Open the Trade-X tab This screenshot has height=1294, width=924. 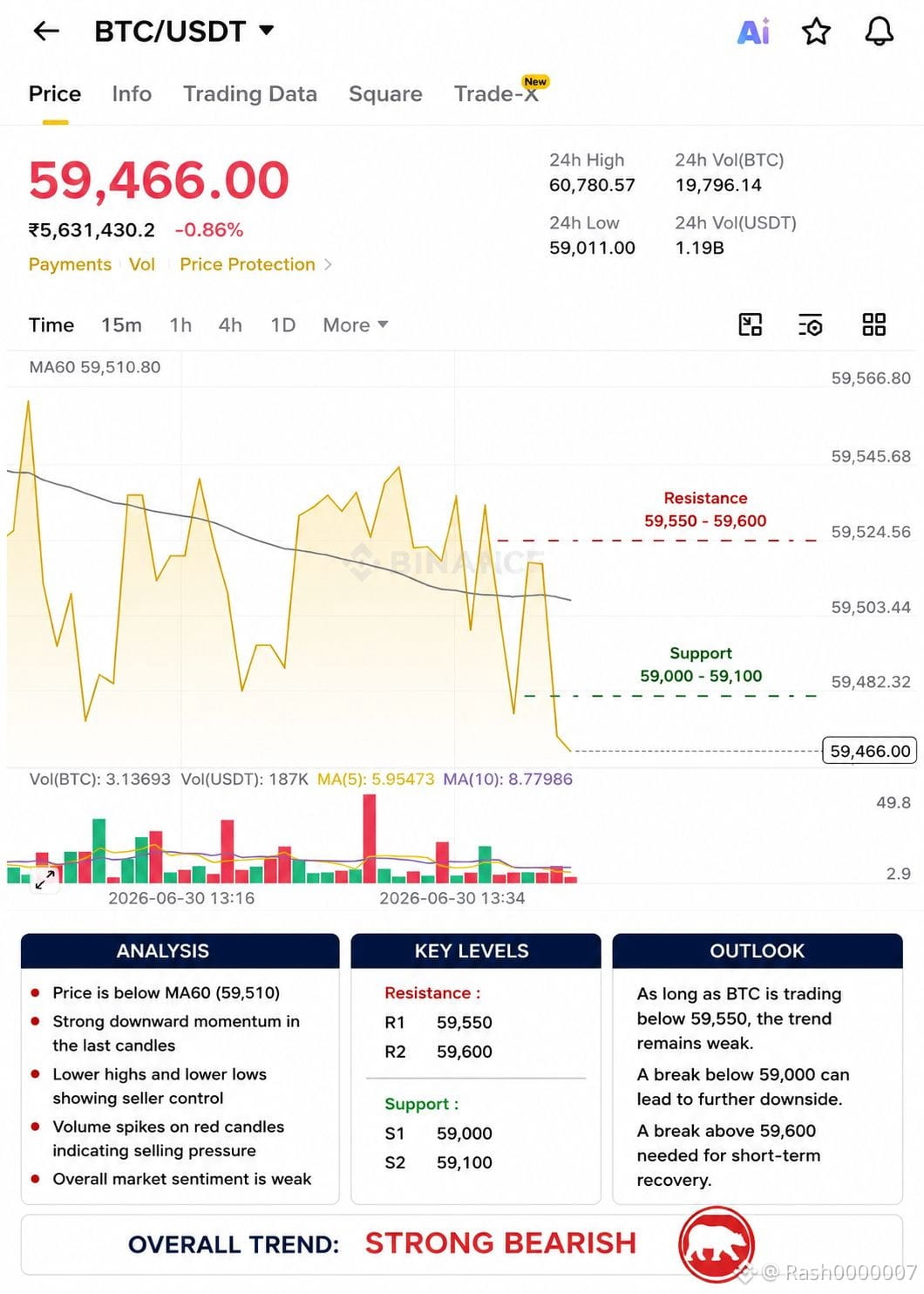(x=497, y=93)
